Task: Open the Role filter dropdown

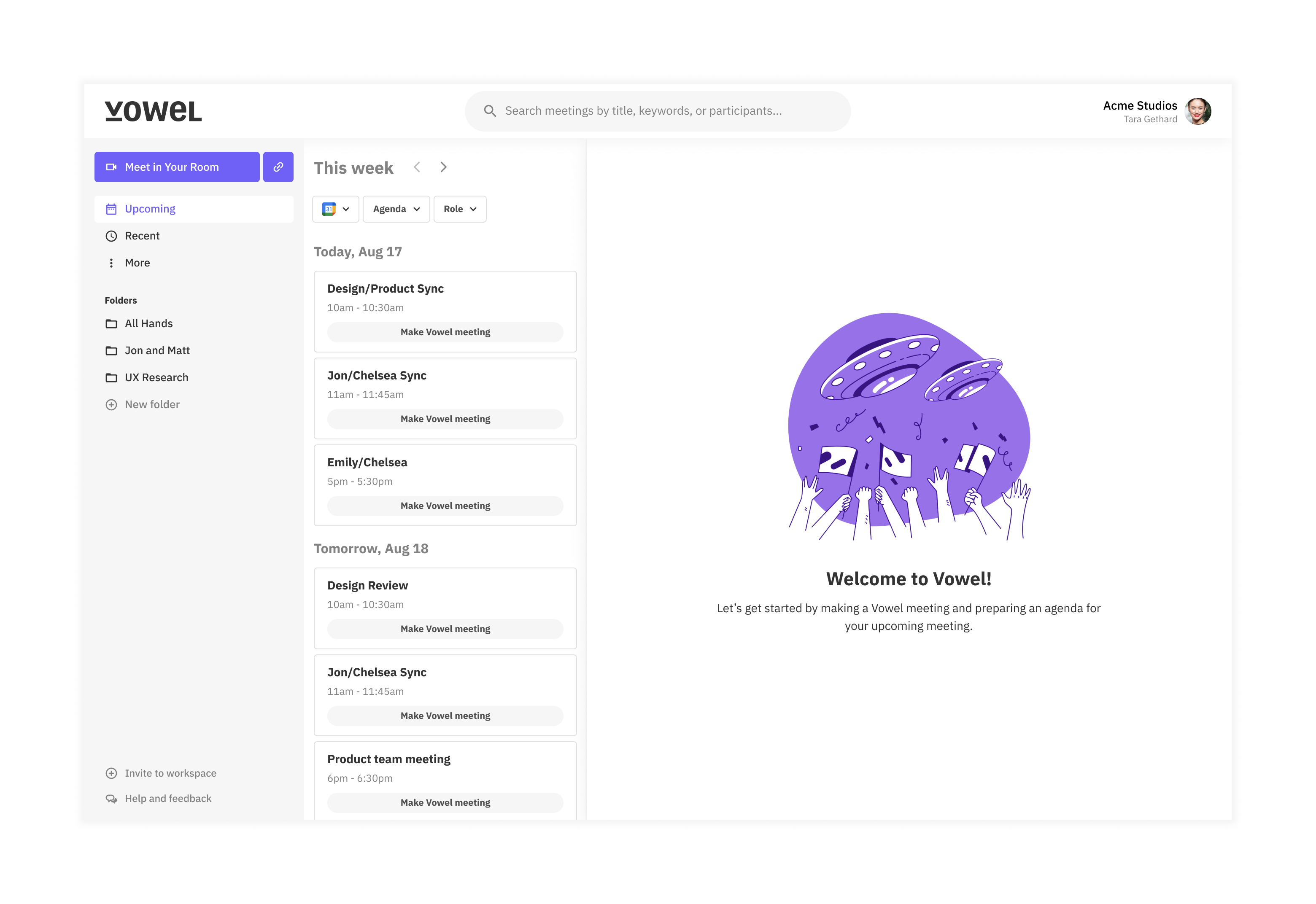Action: [x=460, y=209]
